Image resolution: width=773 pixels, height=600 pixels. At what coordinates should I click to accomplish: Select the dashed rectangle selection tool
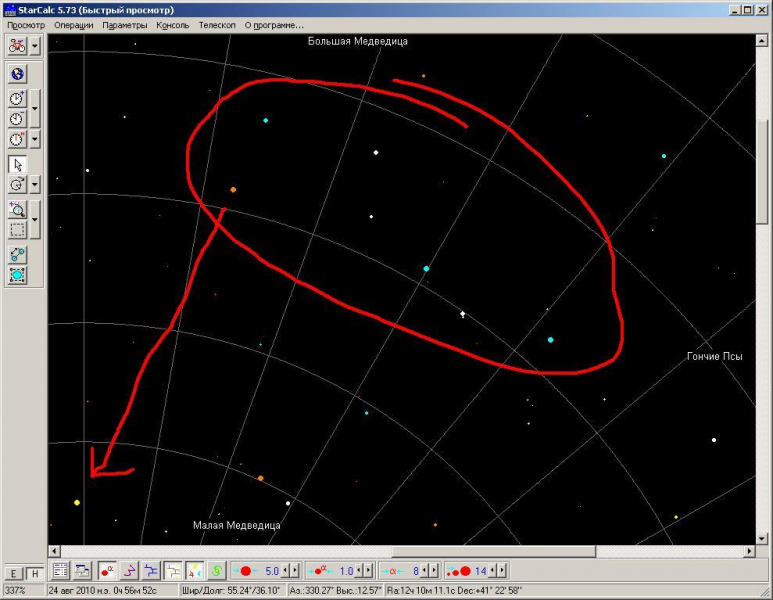(x=17, y=229)
